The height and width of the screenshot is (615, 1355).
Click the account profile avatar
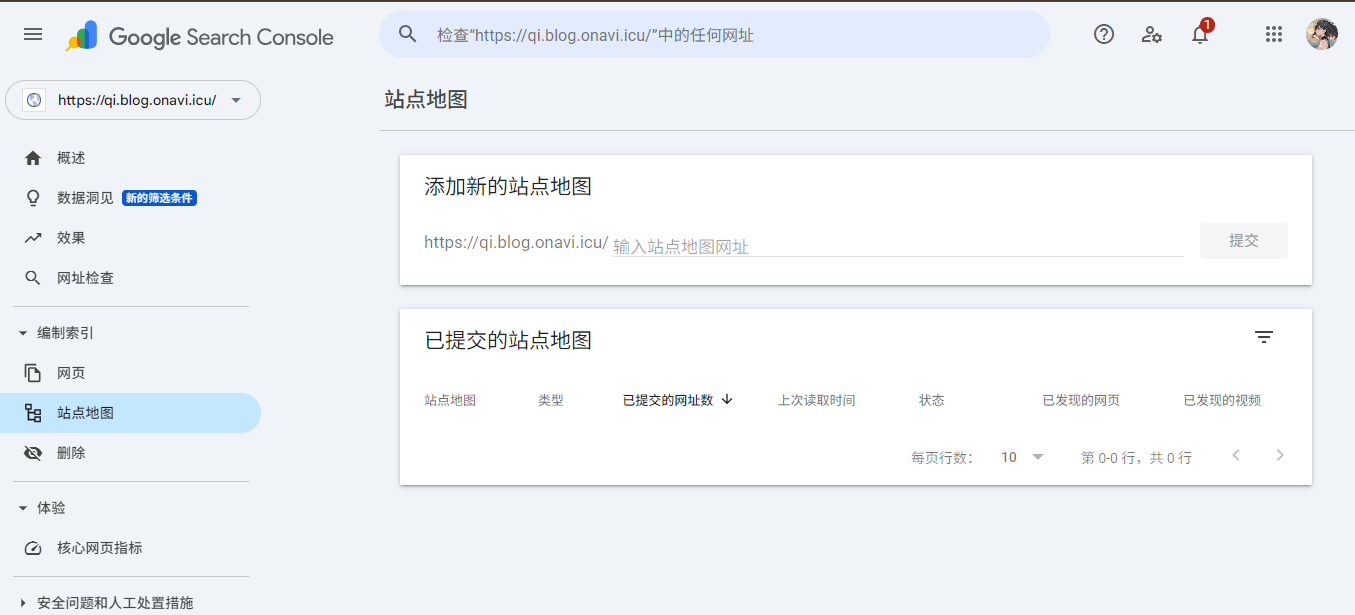[1321, 35]
